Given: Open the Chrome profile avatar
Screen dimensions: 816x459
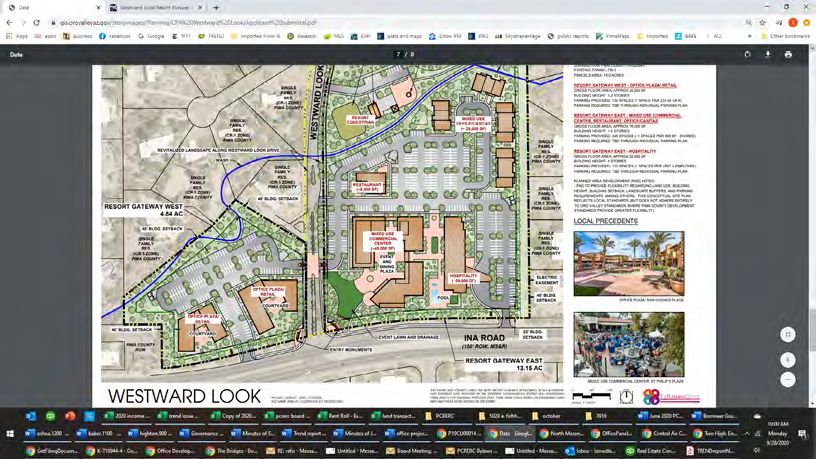Looking at the screenshot, I should [793, 22].
